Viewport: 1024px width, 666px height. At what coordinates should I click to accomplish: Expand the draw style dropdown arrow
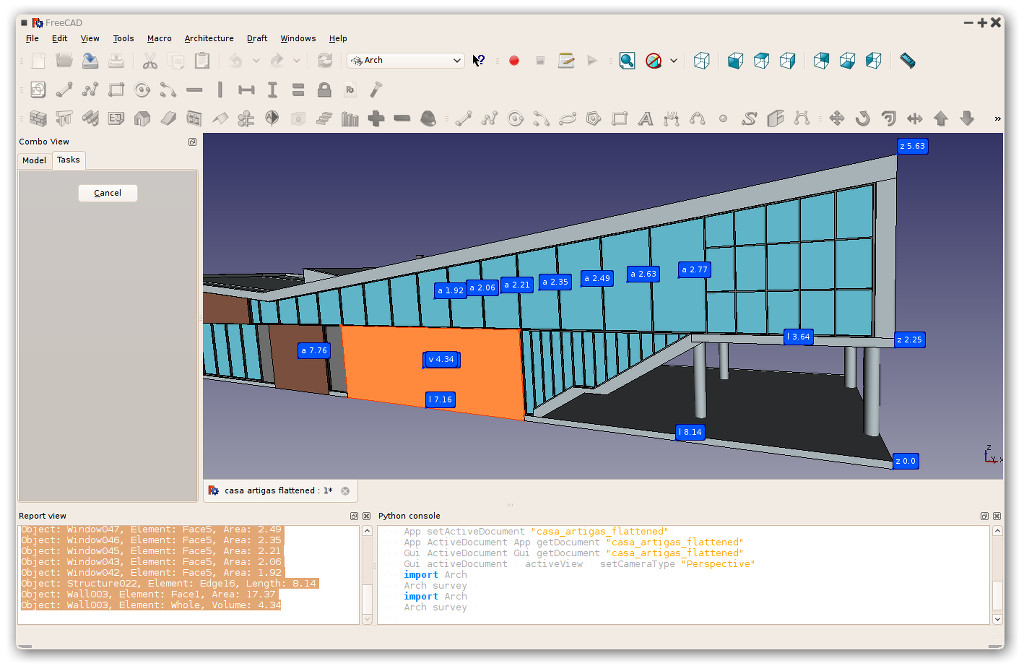click(673, 61)
